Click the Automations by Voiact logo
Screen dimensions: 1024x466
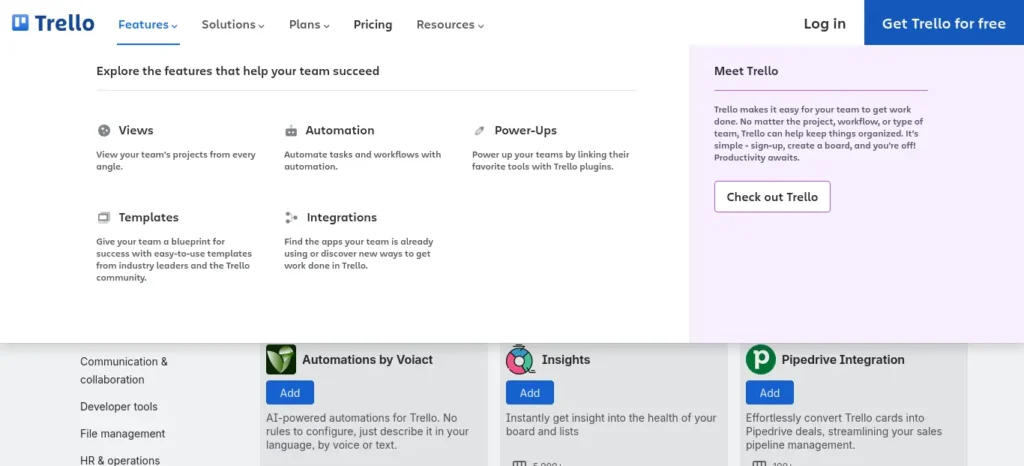click(x=281, y=360)
